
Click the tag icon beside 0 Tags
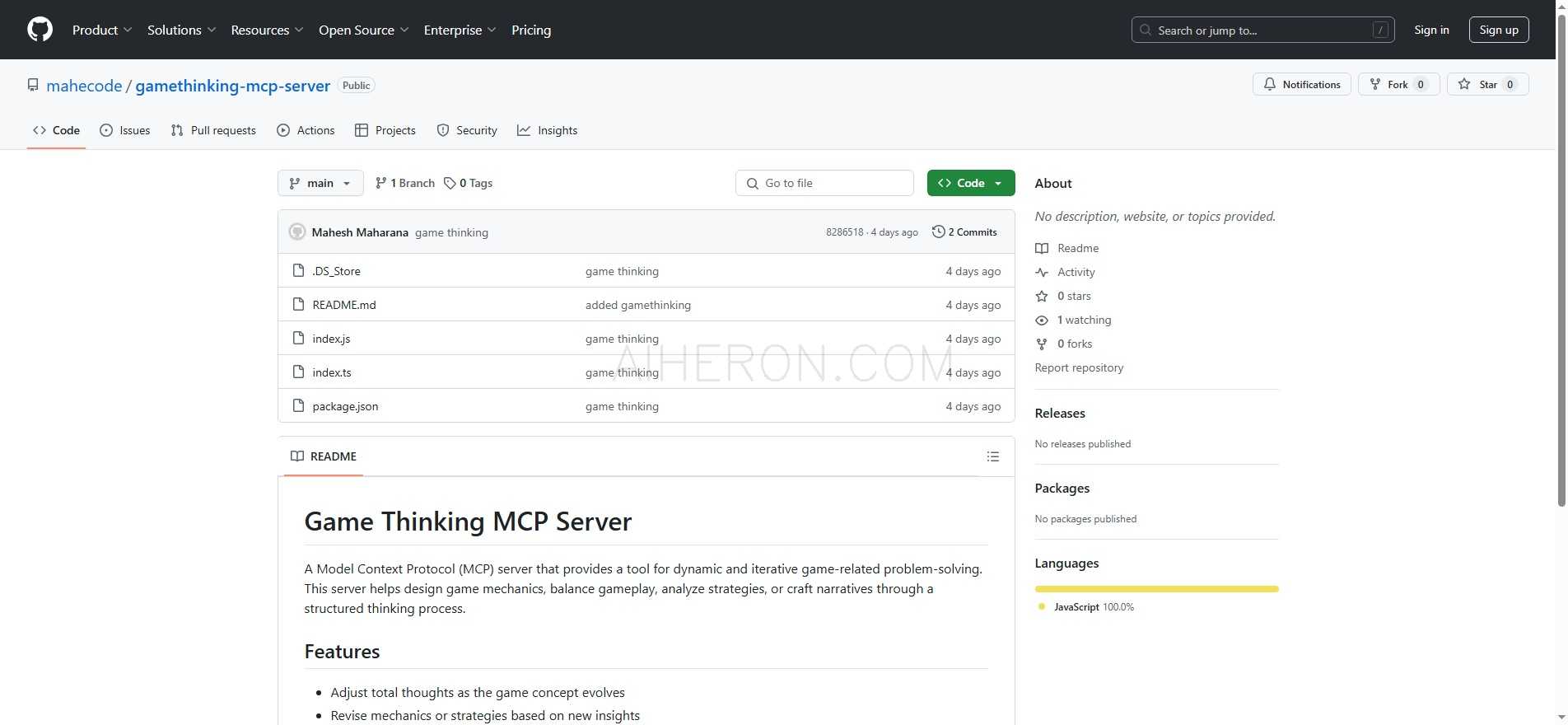[x=450, y=183]
